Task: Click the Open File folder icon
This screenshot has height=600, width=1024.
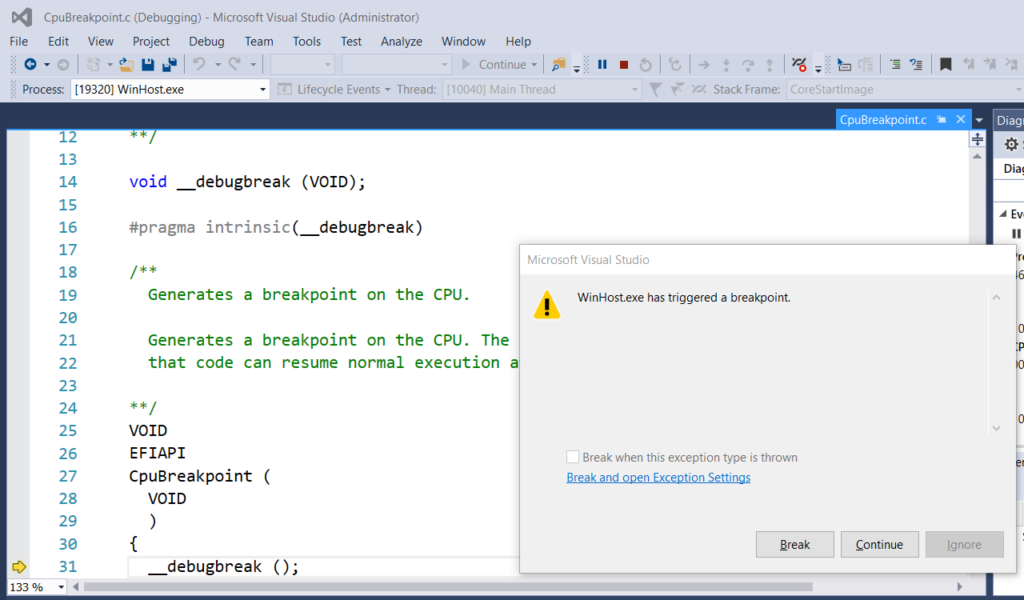Action: pyautogui.click(x=126, y=64)
